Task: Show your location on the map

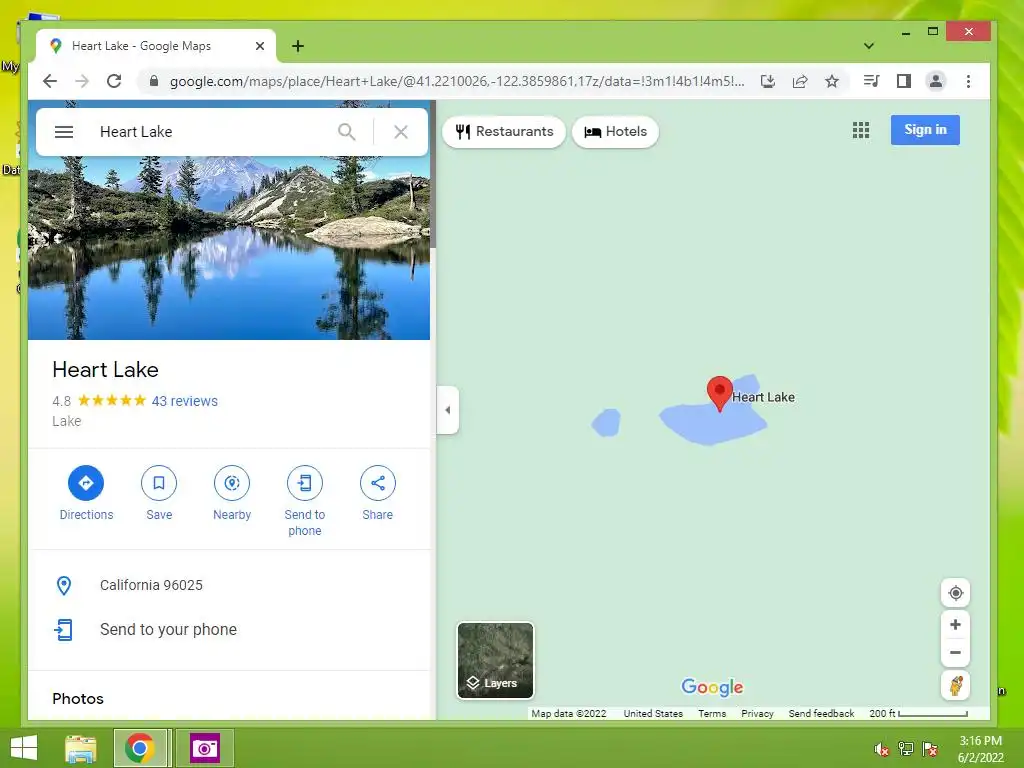Action: pos(955,593)
